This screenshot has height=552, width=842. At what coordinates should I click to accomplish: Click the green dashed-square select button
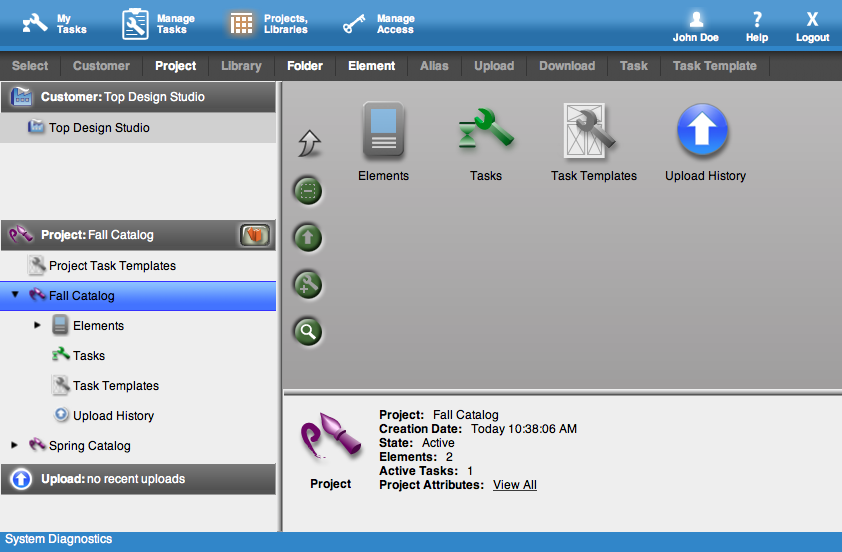pyautogui.click(x=307, y=191)
